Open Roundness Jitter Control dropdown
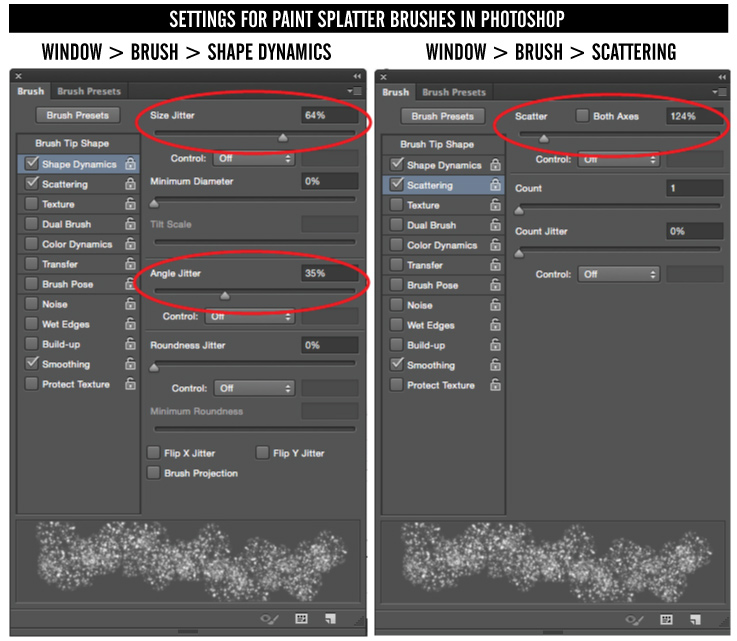 [254, 388]
